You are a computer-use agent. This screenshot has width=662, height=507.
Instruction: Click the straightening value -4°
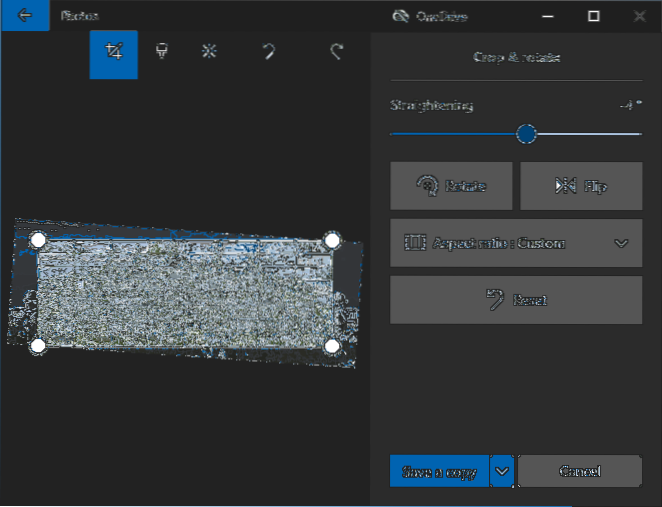[x=631, y=105]
